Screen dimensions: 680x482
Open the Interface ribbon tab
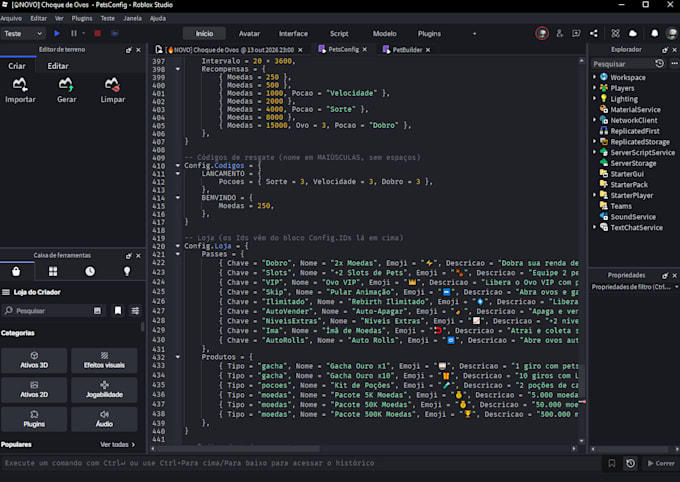pos(293,33)
